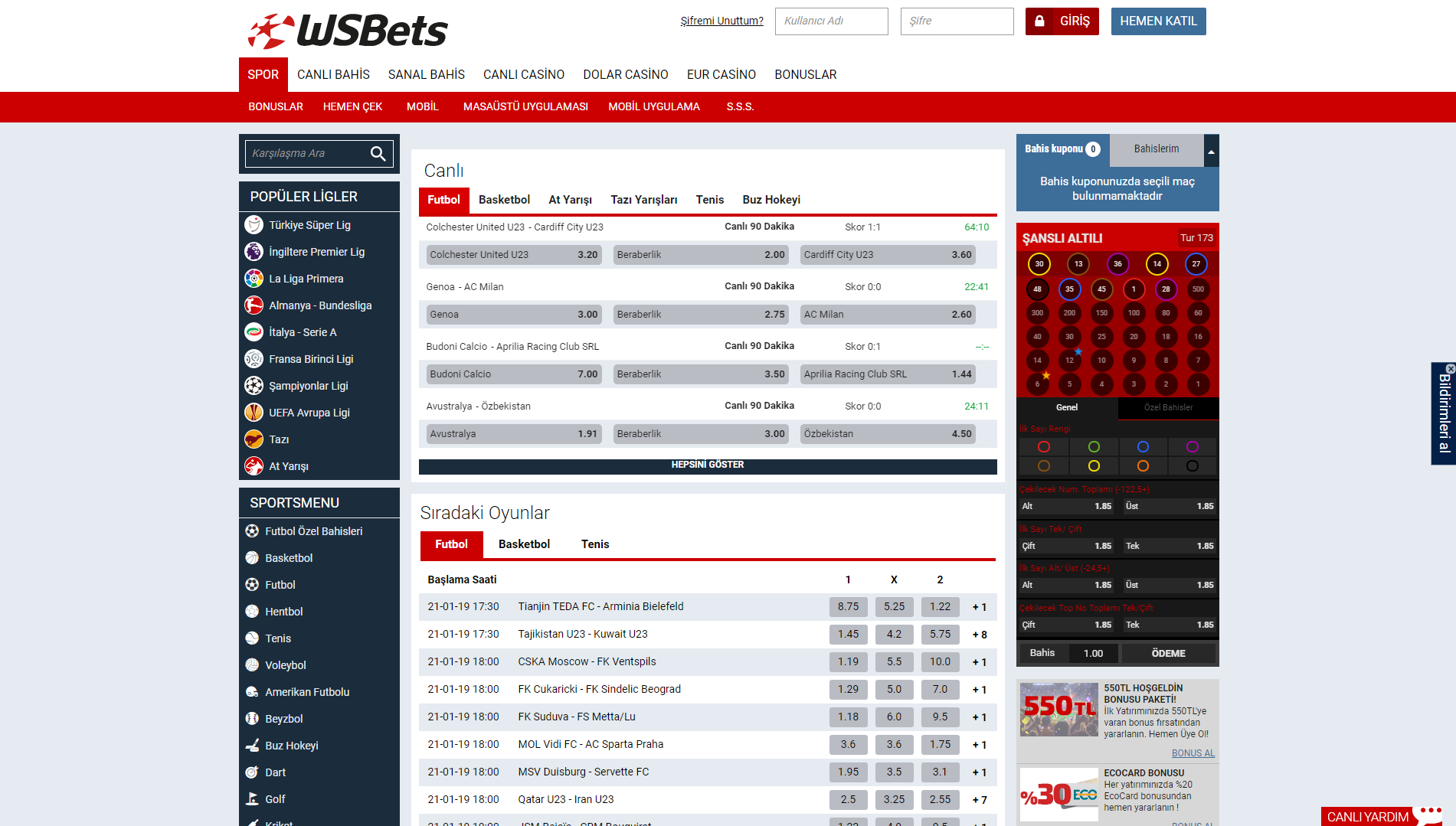Viewport: 1456px width, 826px height.
Task: Open the Almanya - Bundesliga icon
Action: (254, 305)
